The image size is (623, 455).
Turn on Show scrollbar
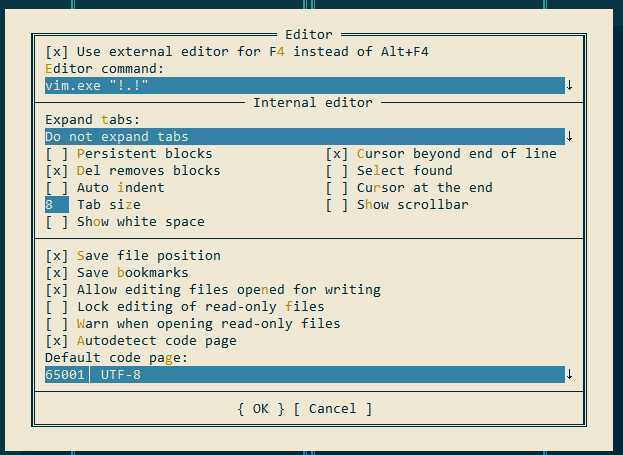[x=337, y=205]
